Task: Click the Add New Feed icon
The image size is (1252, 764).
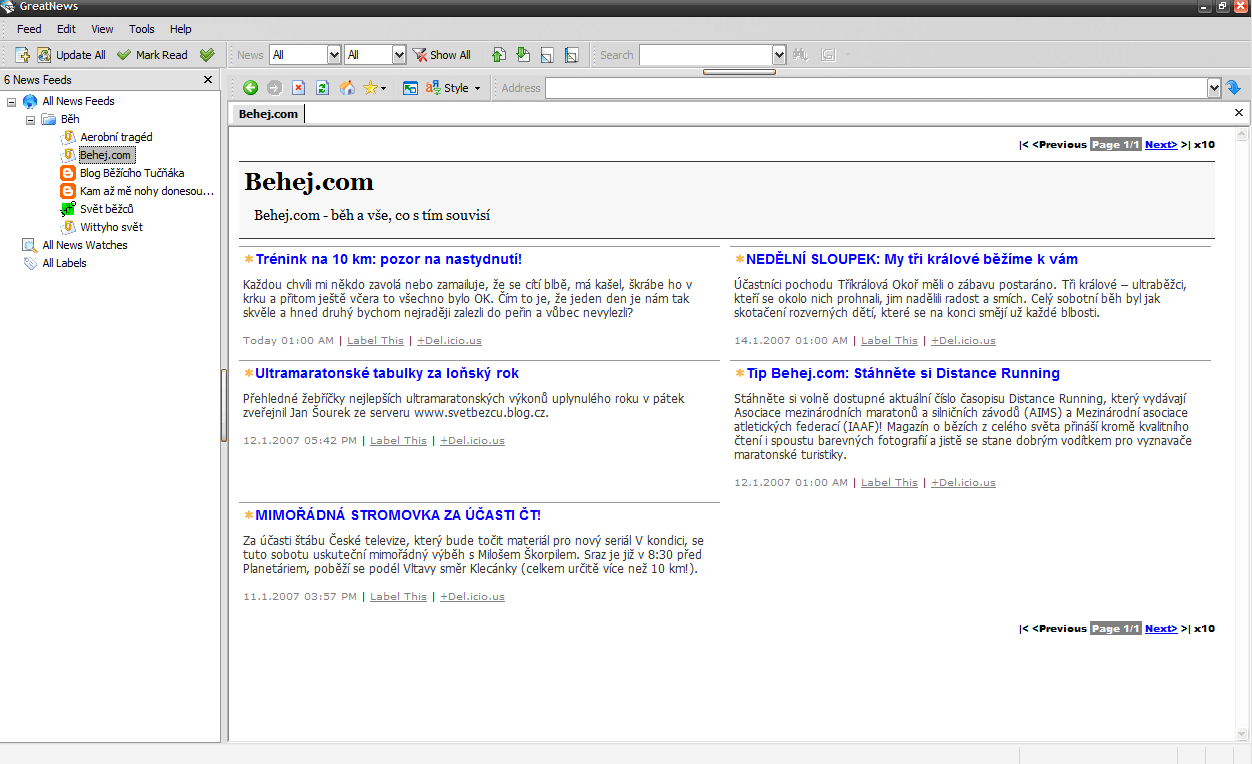Action: [x=23, y=55]
